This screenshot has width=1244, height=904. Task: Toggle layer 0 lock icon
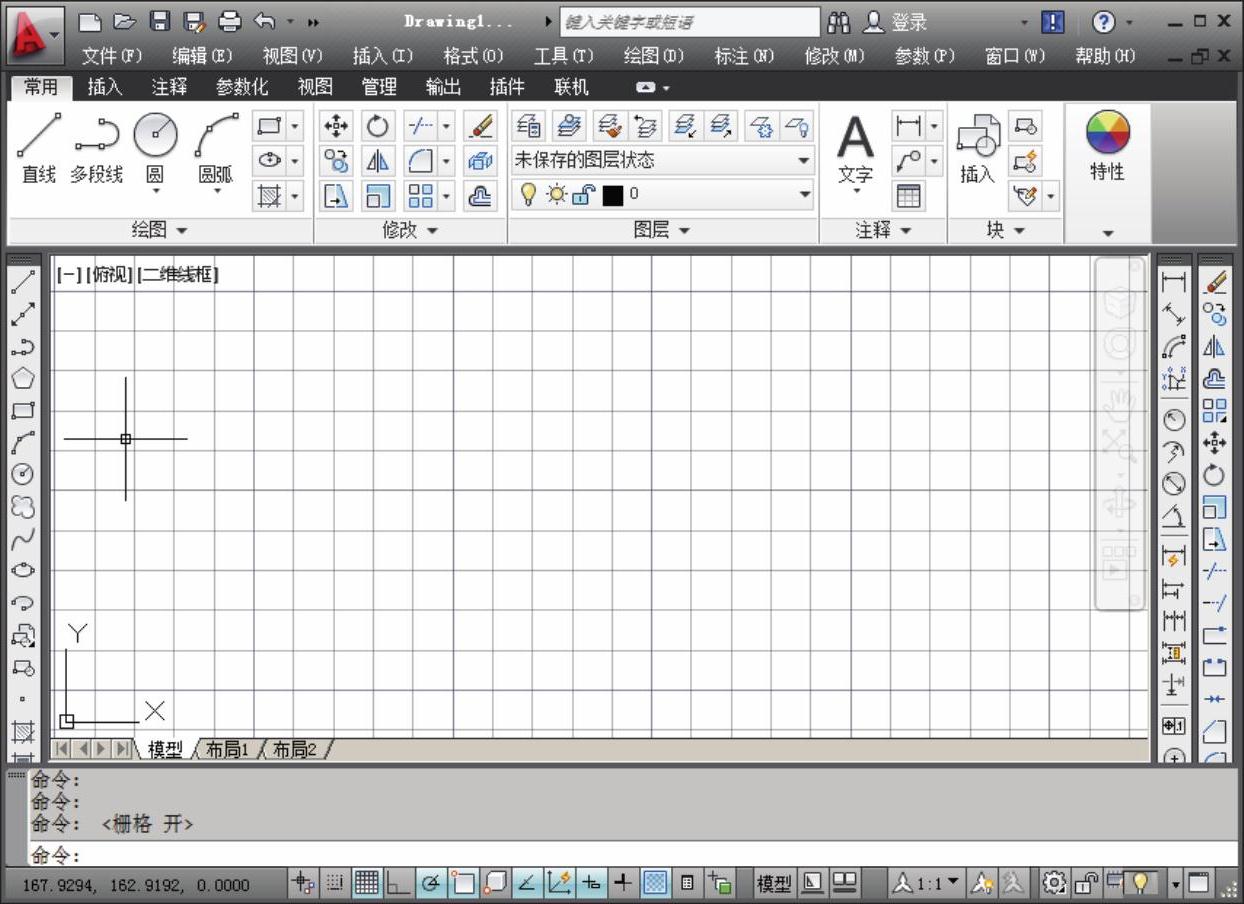[x=584, y=195]
